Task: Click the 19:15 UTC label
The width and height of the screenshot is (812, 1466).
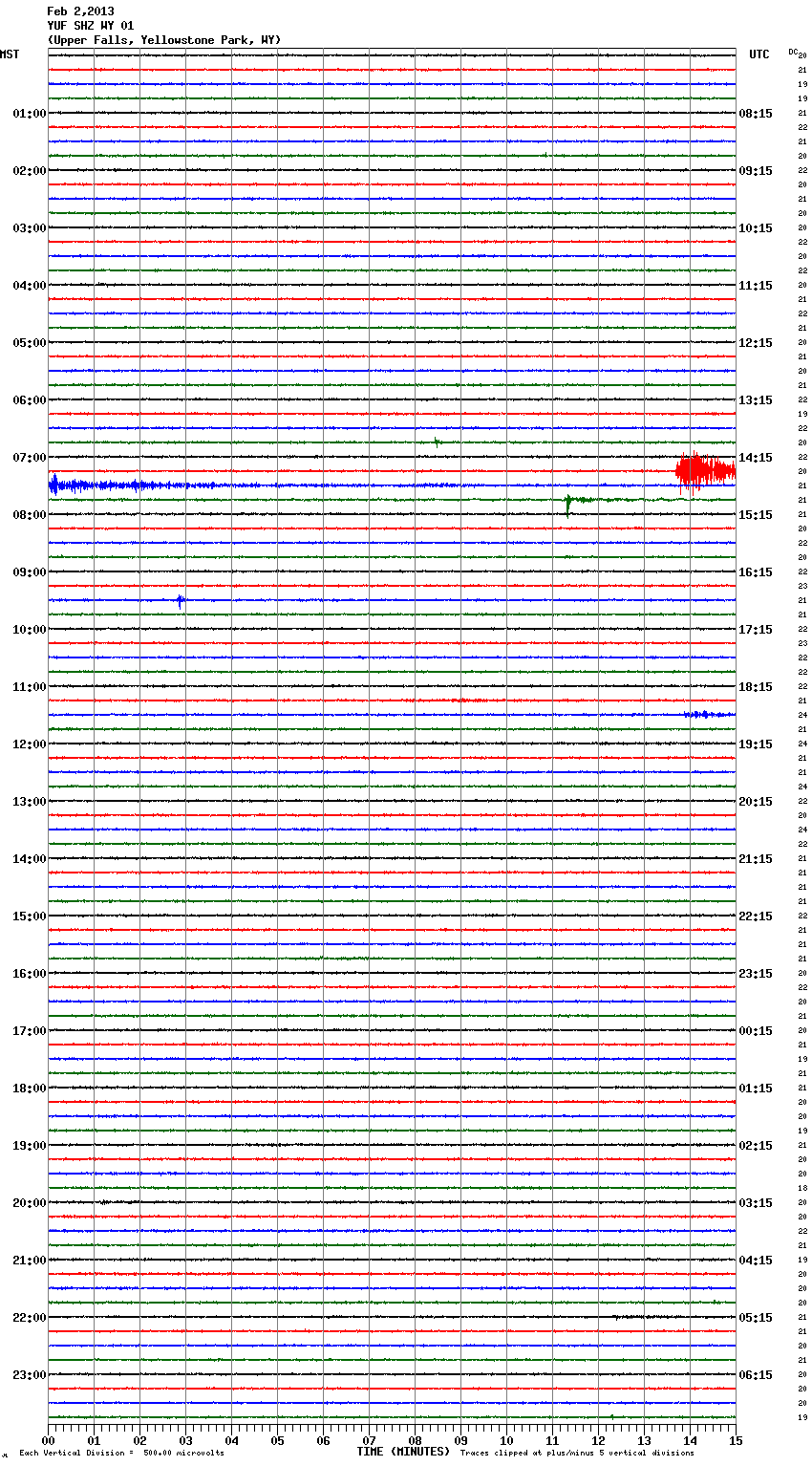Action: (756, 744)
